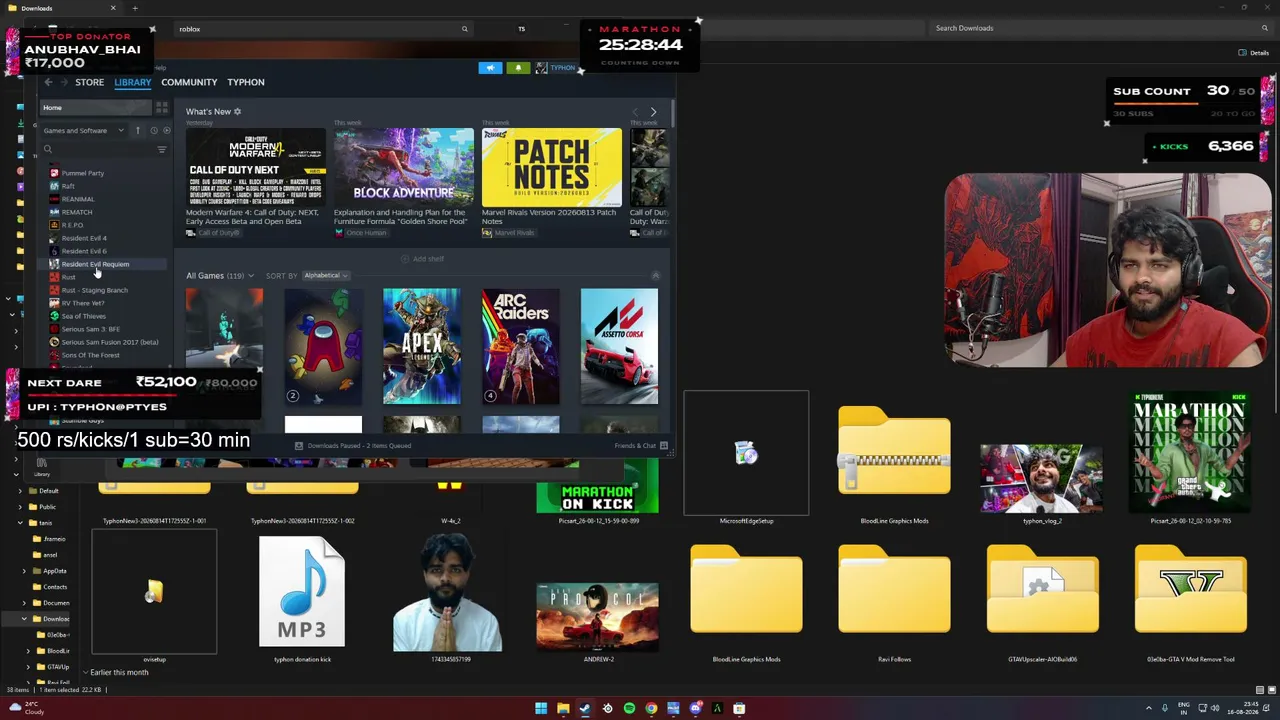Open the Steam COMMUNITY tab

189,82
